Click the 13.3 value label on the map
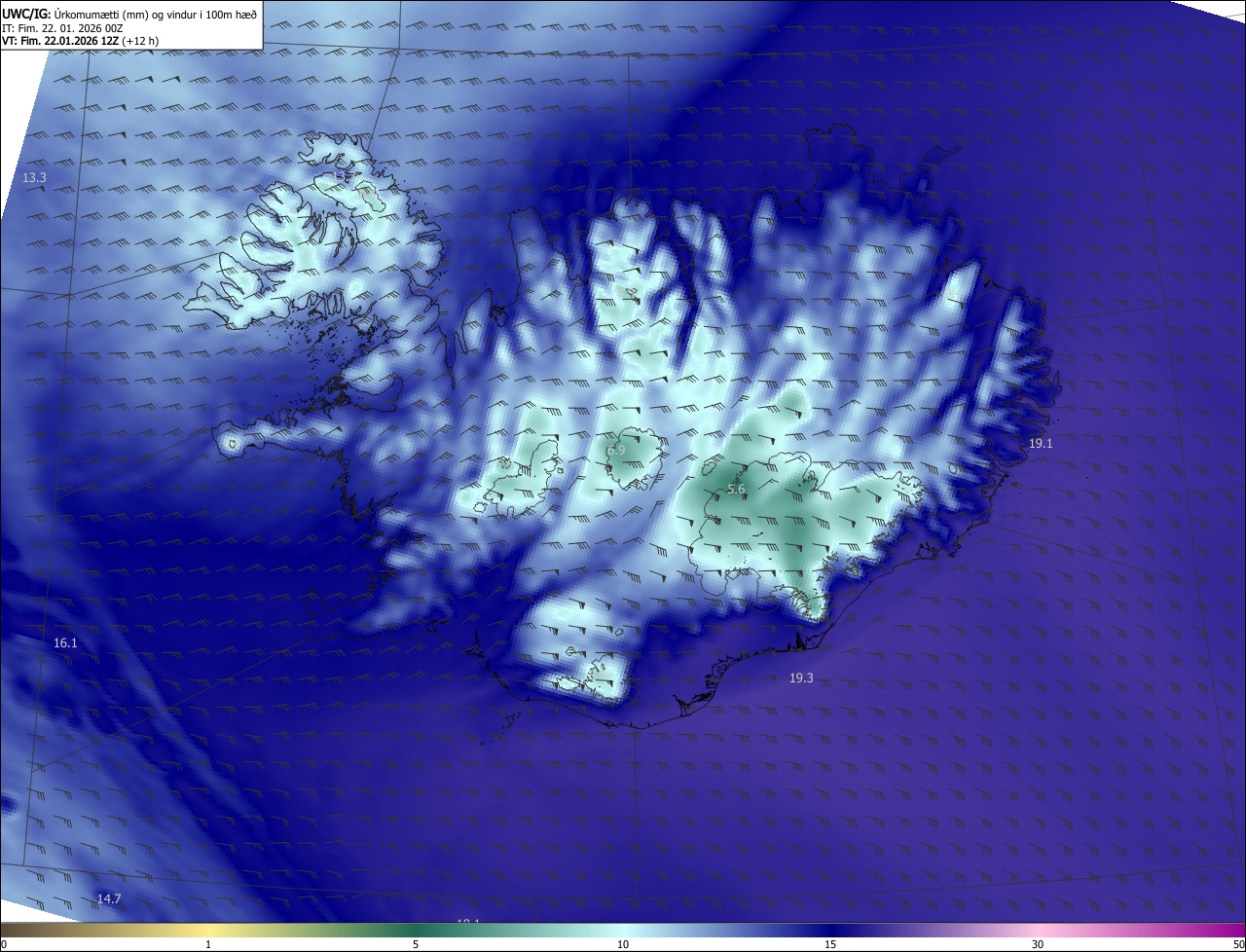The height and width of the screenshot is (952, 1246). 34,178
